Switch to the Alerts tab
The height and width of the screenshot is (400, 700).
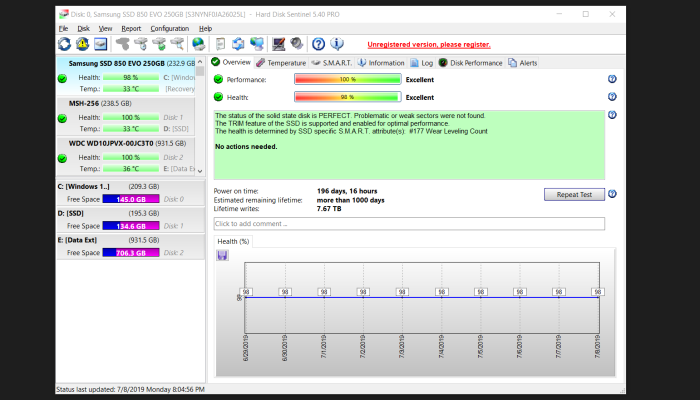point(522,63)
